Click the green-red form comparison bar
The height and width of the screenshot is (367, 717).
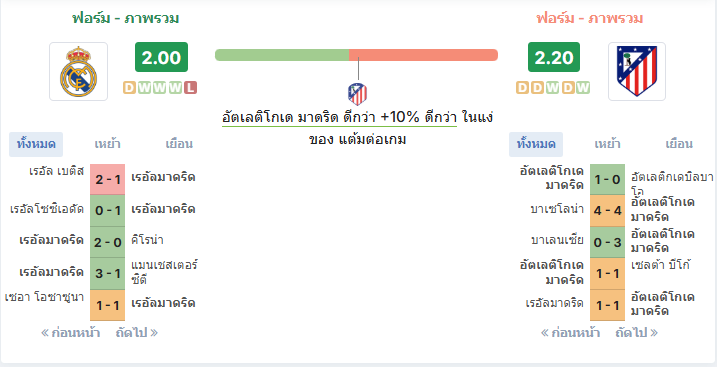(x=356, y=55)
